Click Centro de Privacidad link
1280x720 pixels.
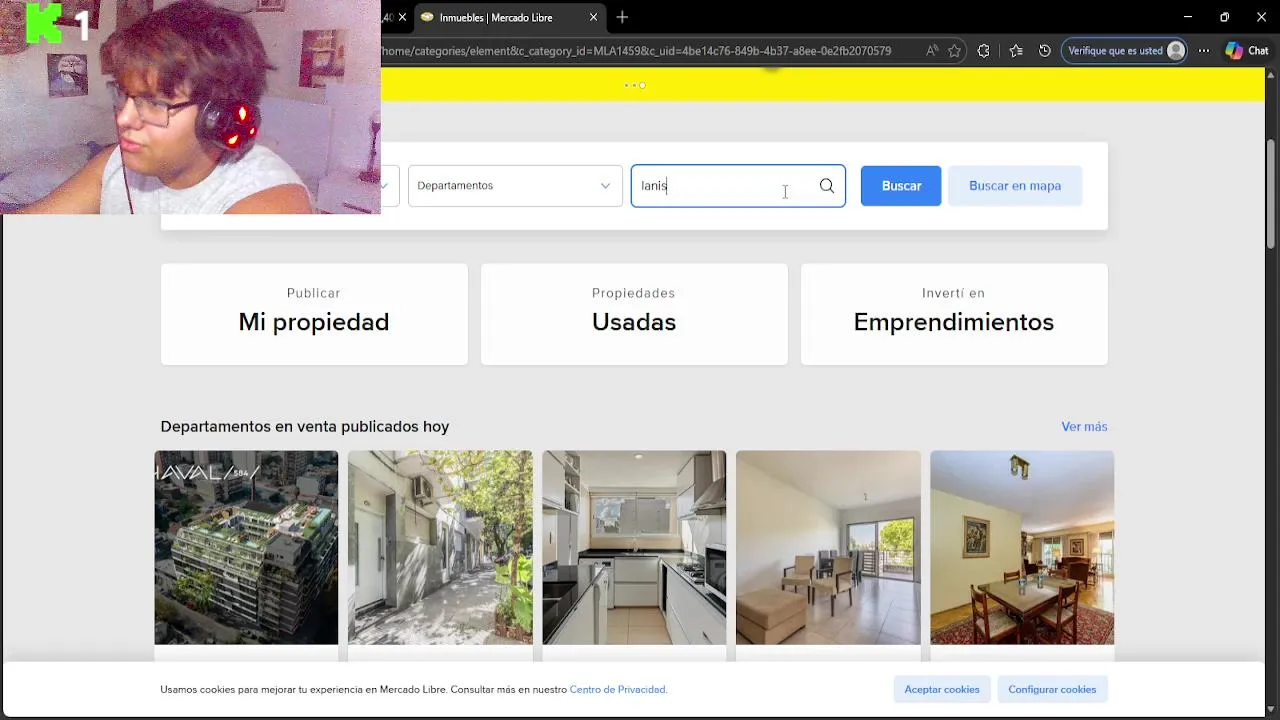(x=618, y=690)
